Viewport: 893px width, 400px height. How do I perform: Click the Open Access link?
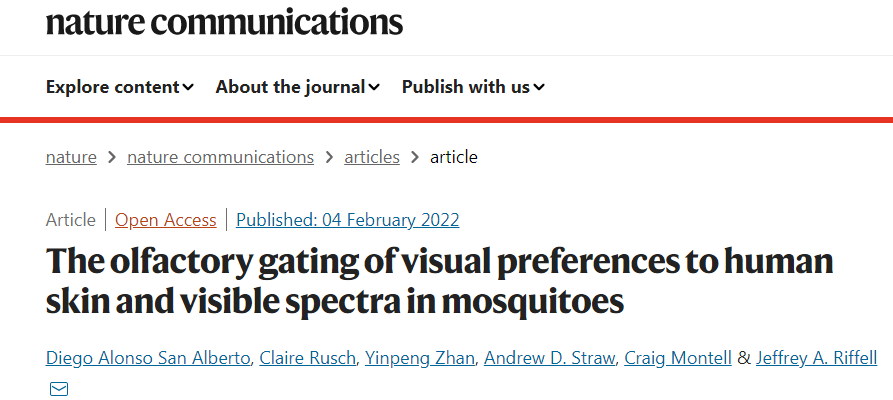tap(166, 220)
